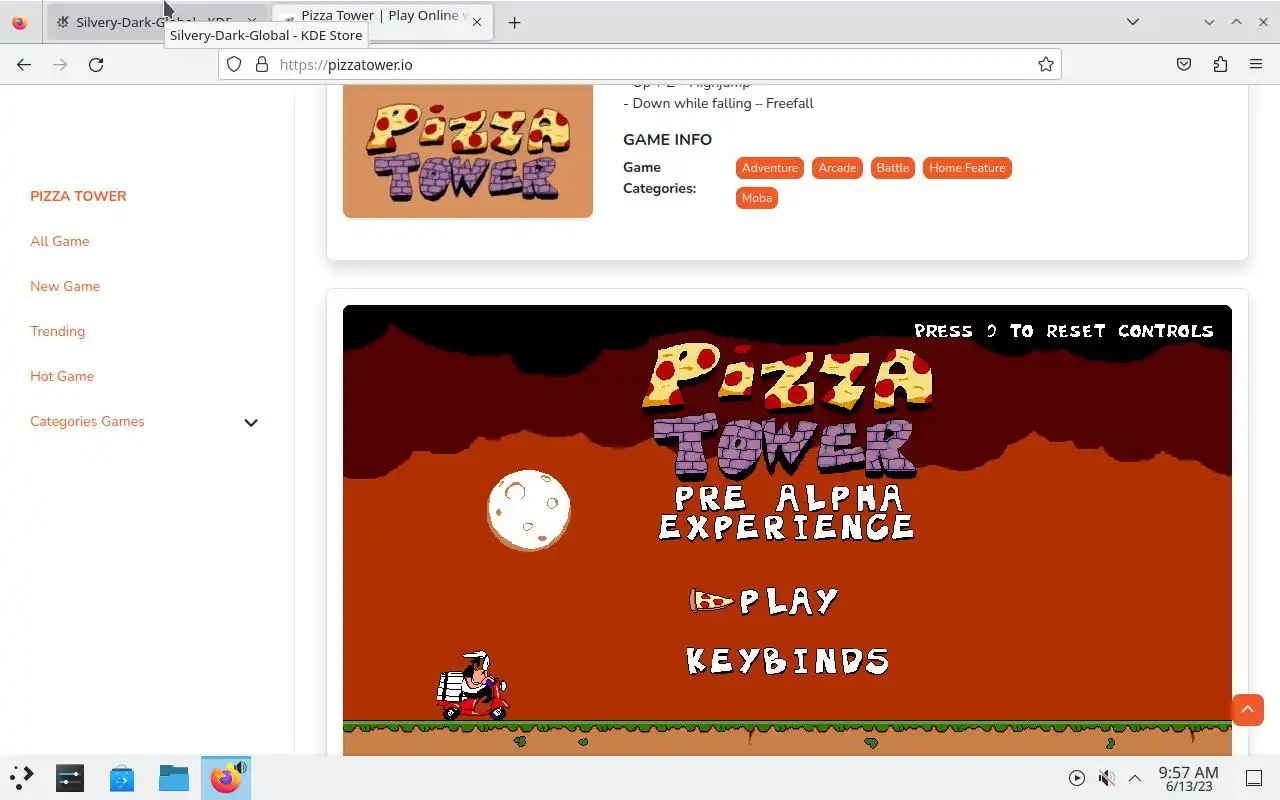1280x800 pixels.
Task: Select the Moba category tag
Action: pos(757,198)
